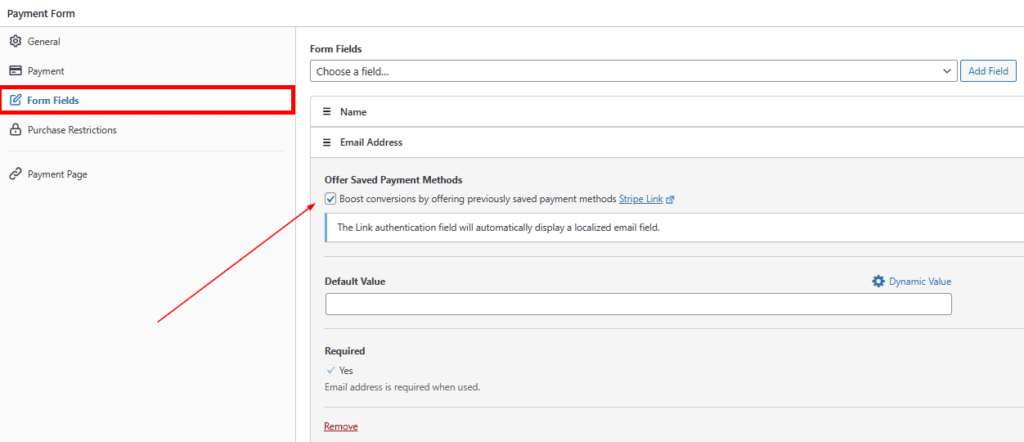Viewport: 1024px width, 442px height.
Task: Open the General settings tab
Action: 44,41
